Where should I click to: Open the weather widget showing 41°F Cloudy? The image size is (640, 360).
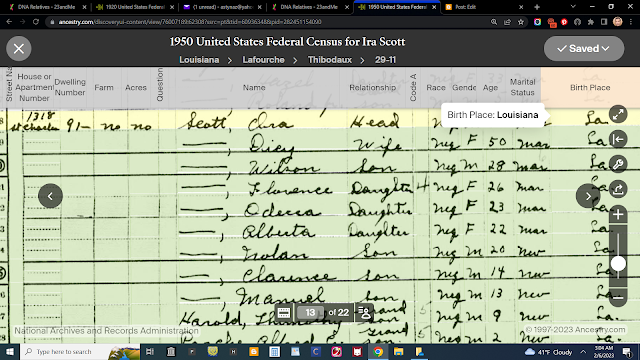548,352
